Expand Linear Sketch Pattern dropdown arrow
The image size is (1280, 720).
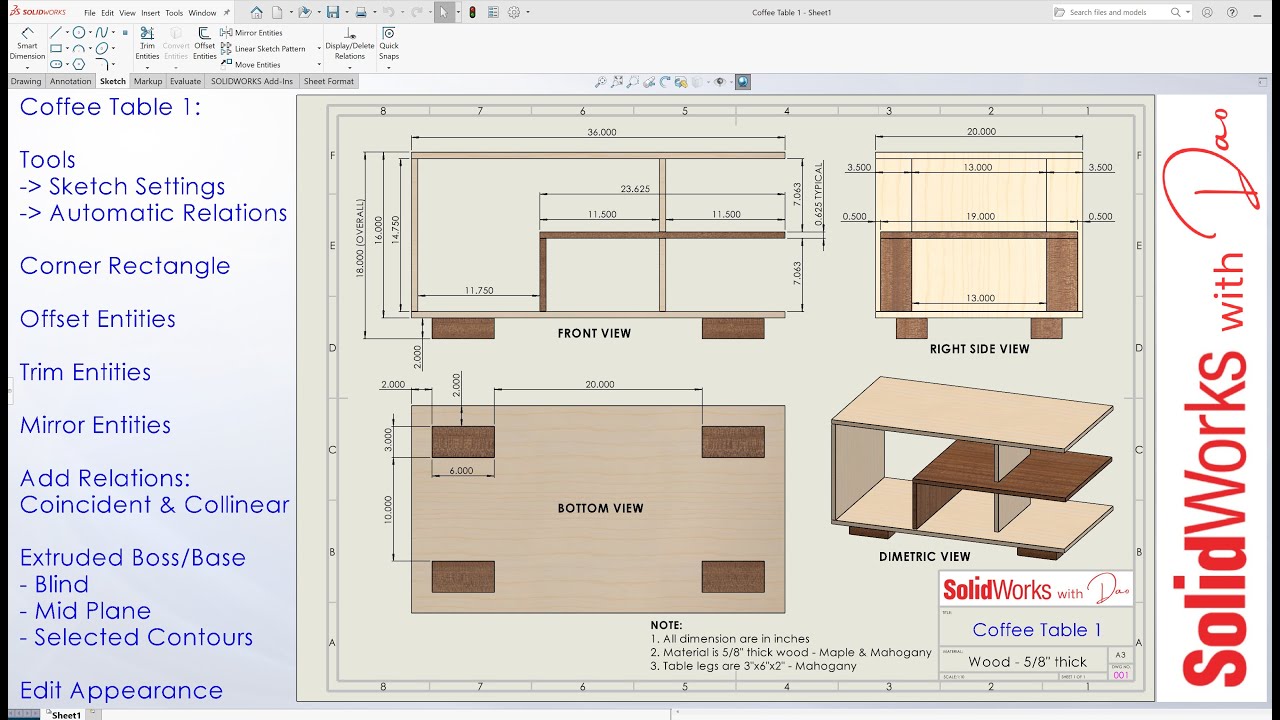(x=319, y=48)
